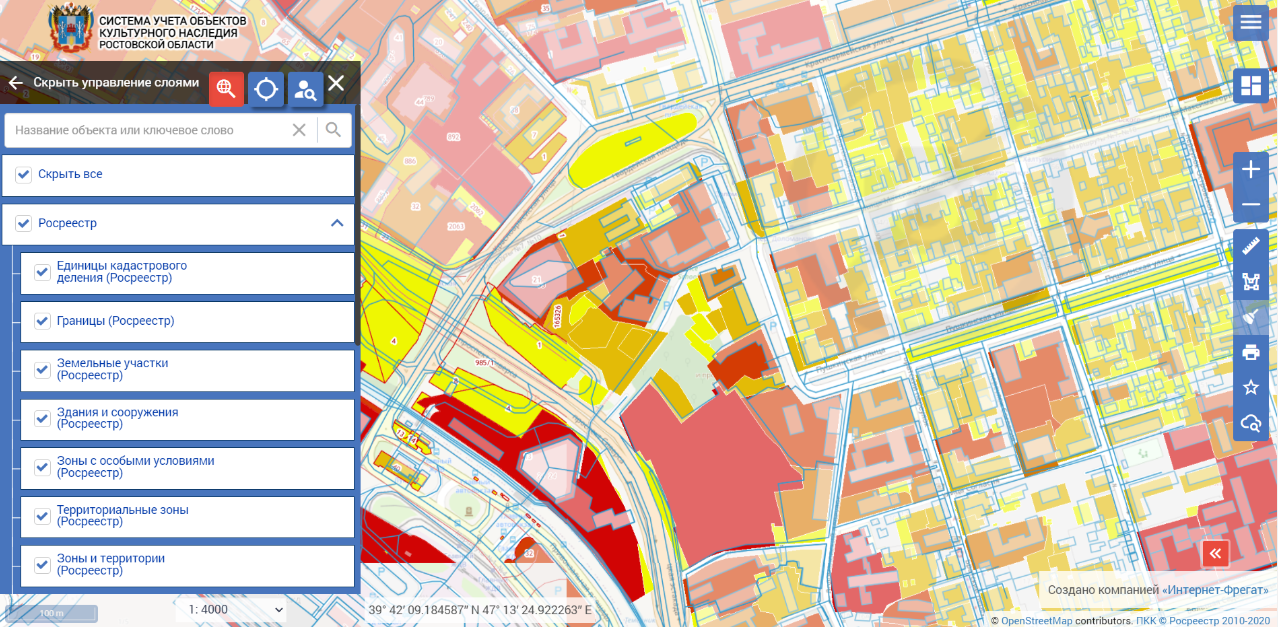Uncheck the 'Скрыть все' checkbox
This screenshot has width=1278, height=627.
pyautogui.click(x=24, y=175)
